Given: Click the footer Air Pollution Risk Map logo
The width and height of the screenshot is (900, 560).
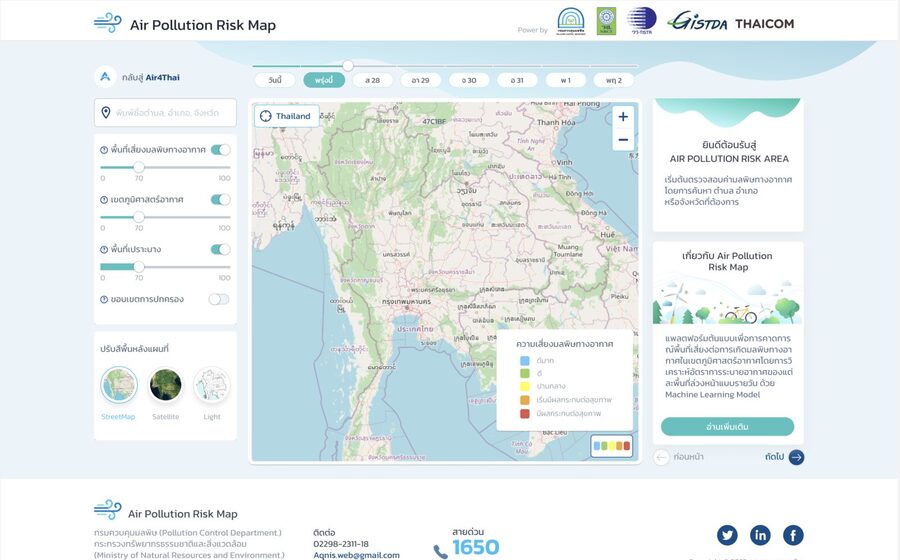Looking at the screenshot, I should [108, 510].
